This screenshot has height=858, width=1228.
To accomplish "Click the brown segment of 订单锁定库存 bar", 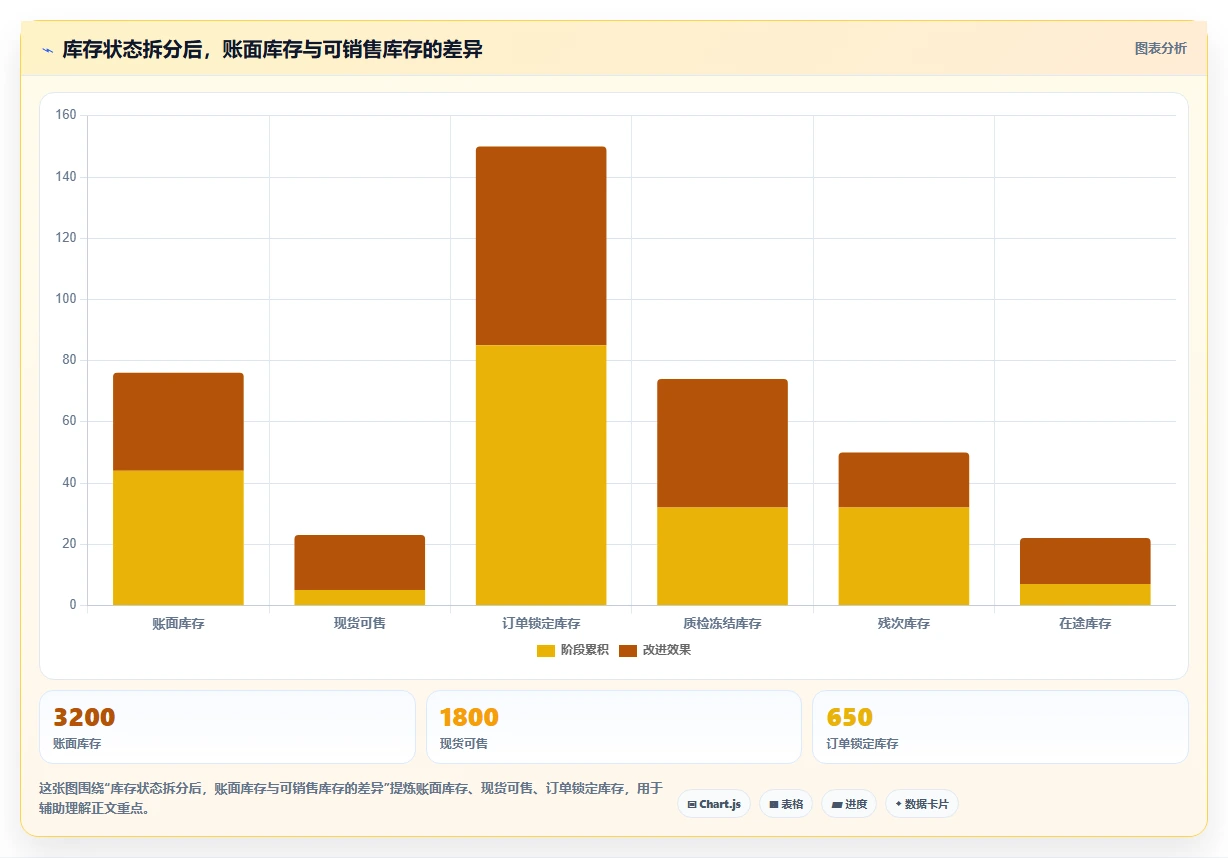I will click(541, 246).
